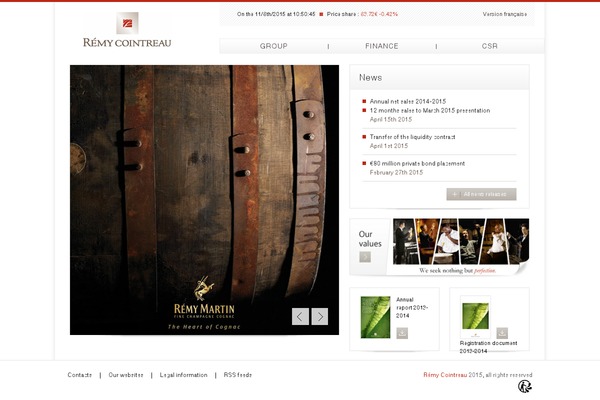Open Annual net sales 2014-2015 news

[x=408, y=101]
